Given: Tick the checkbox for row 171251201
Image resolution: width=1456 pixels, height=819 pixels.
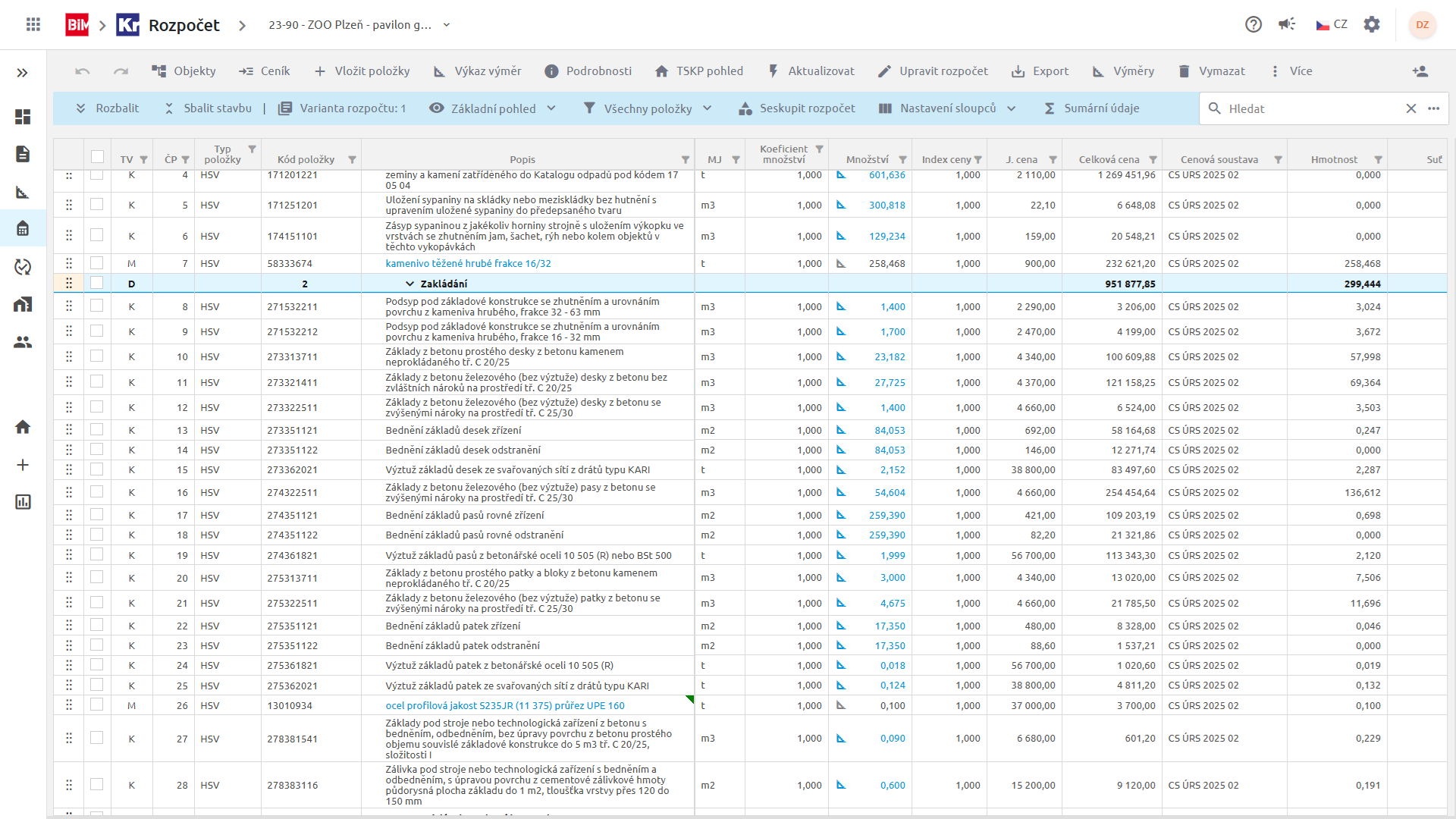Looking at the screenshot, I should [96, 205].
